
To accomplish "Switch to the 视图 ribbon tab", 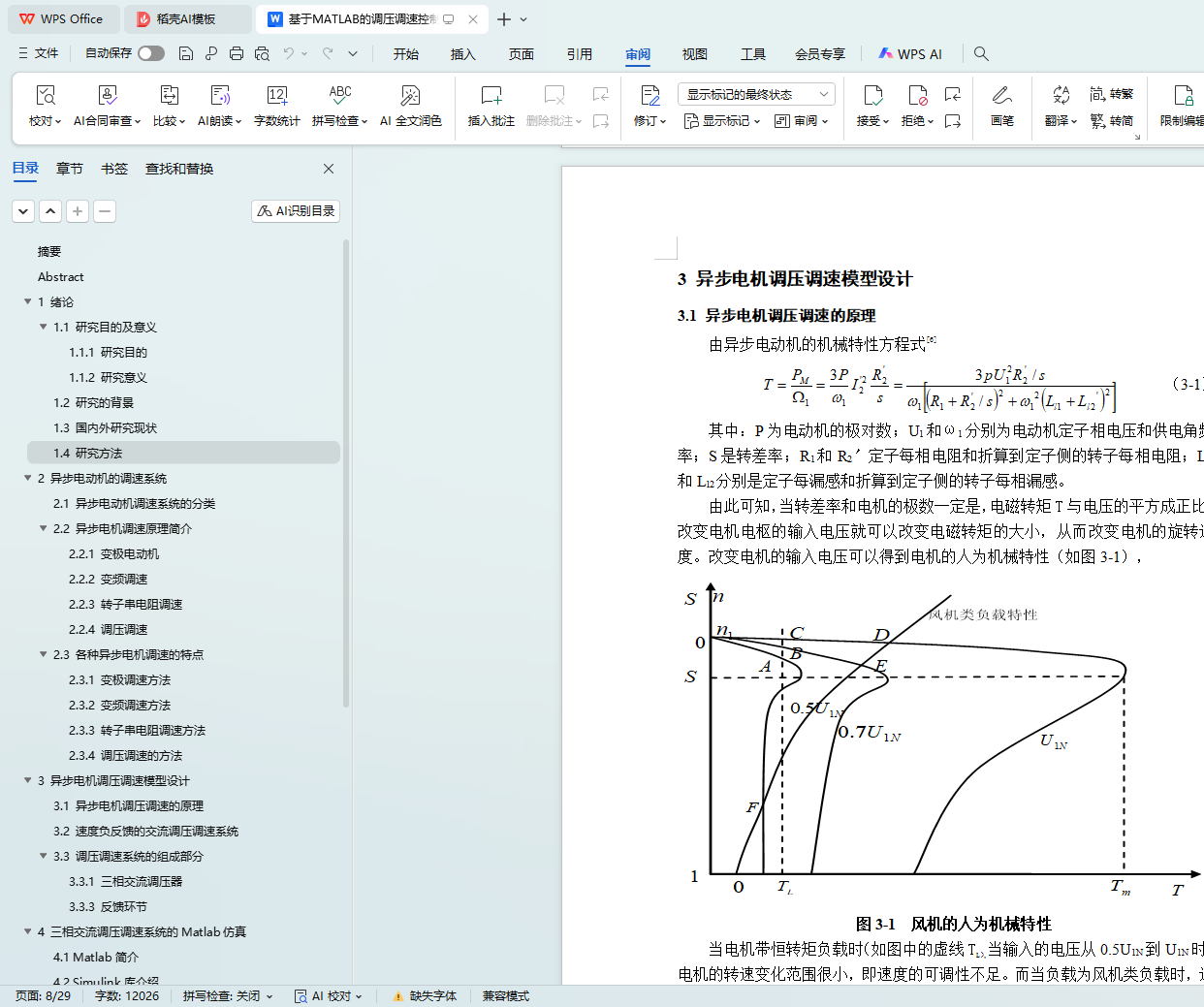I will (694, 54).
